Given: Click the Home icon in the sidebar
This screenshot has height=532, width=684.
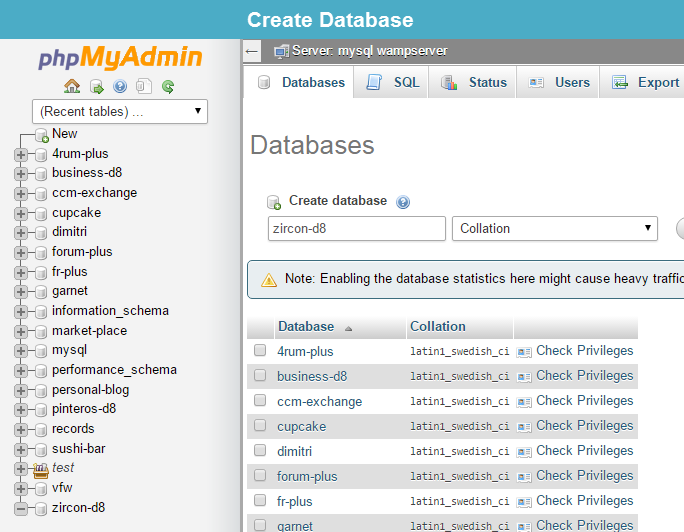Looking at the screenshot, I should (72, 86).
